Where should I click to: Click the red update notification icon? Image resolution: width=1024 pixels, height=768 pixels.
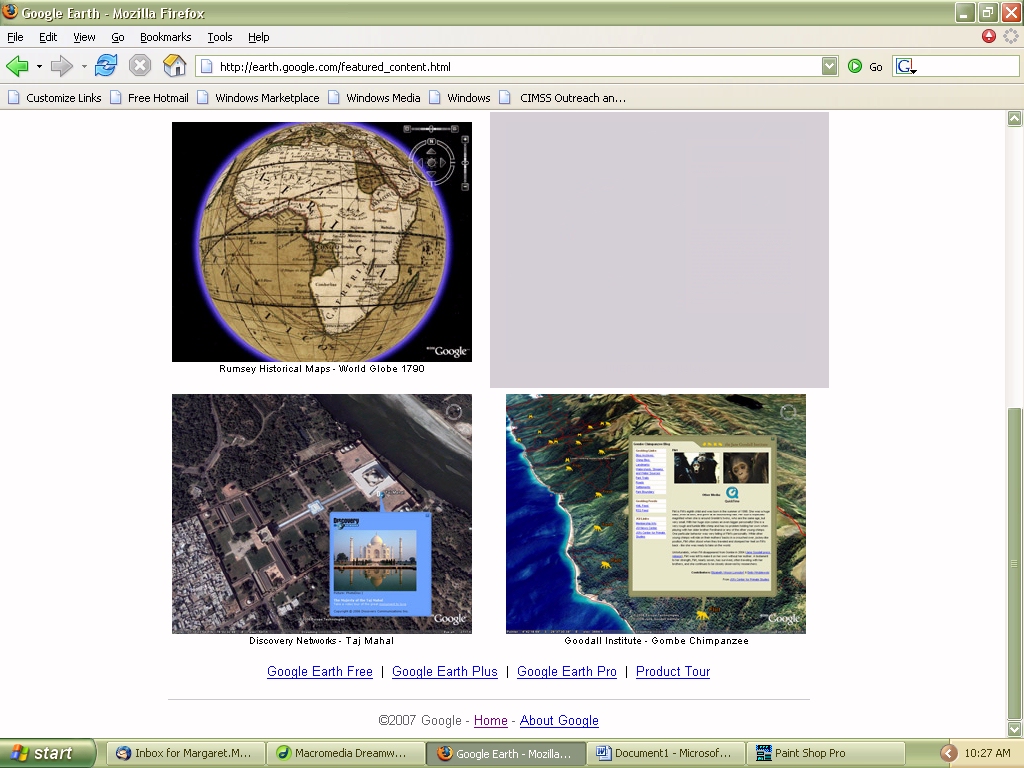pos(989,37)
